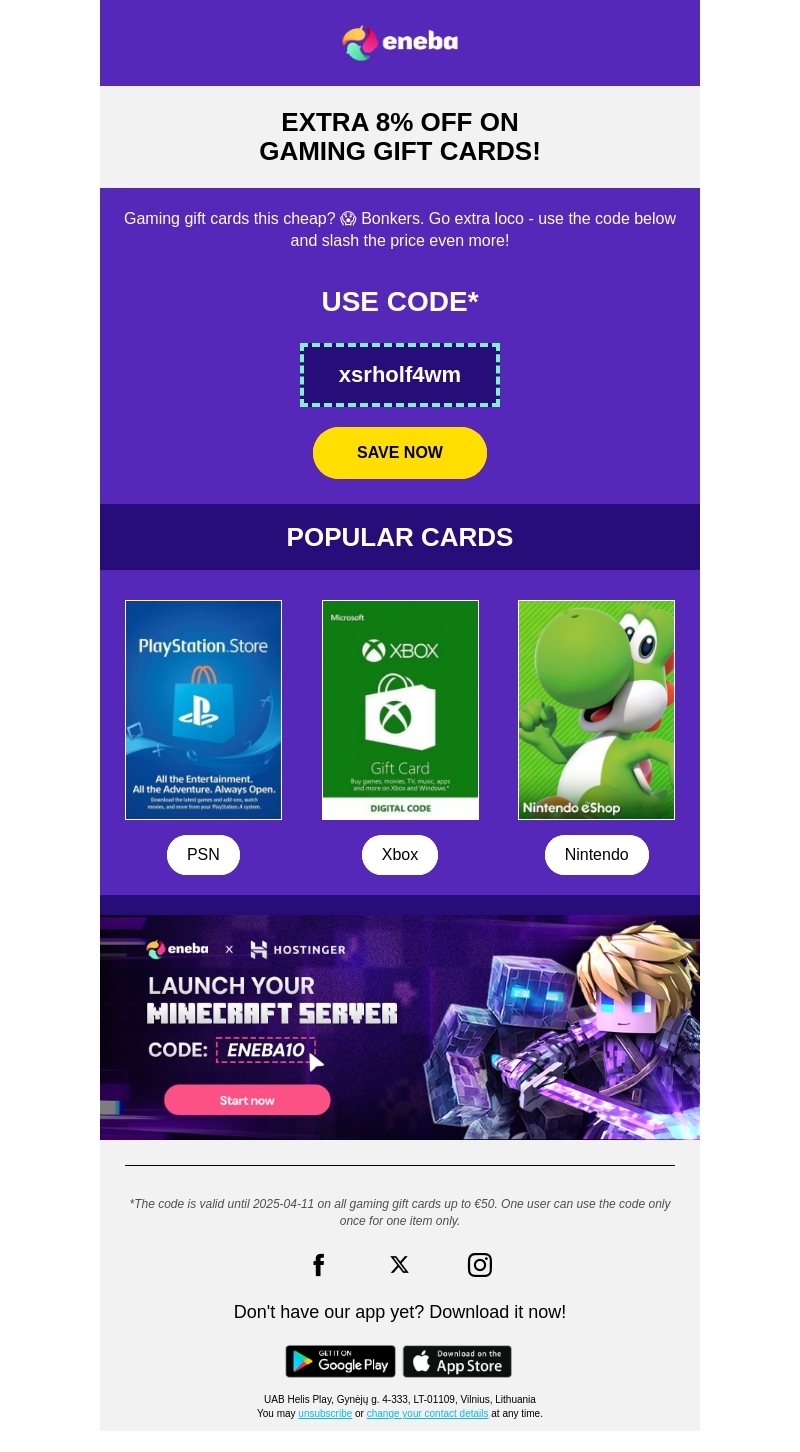Follow change your contact details link
800x1452 pixels.
coord(427,1414)
